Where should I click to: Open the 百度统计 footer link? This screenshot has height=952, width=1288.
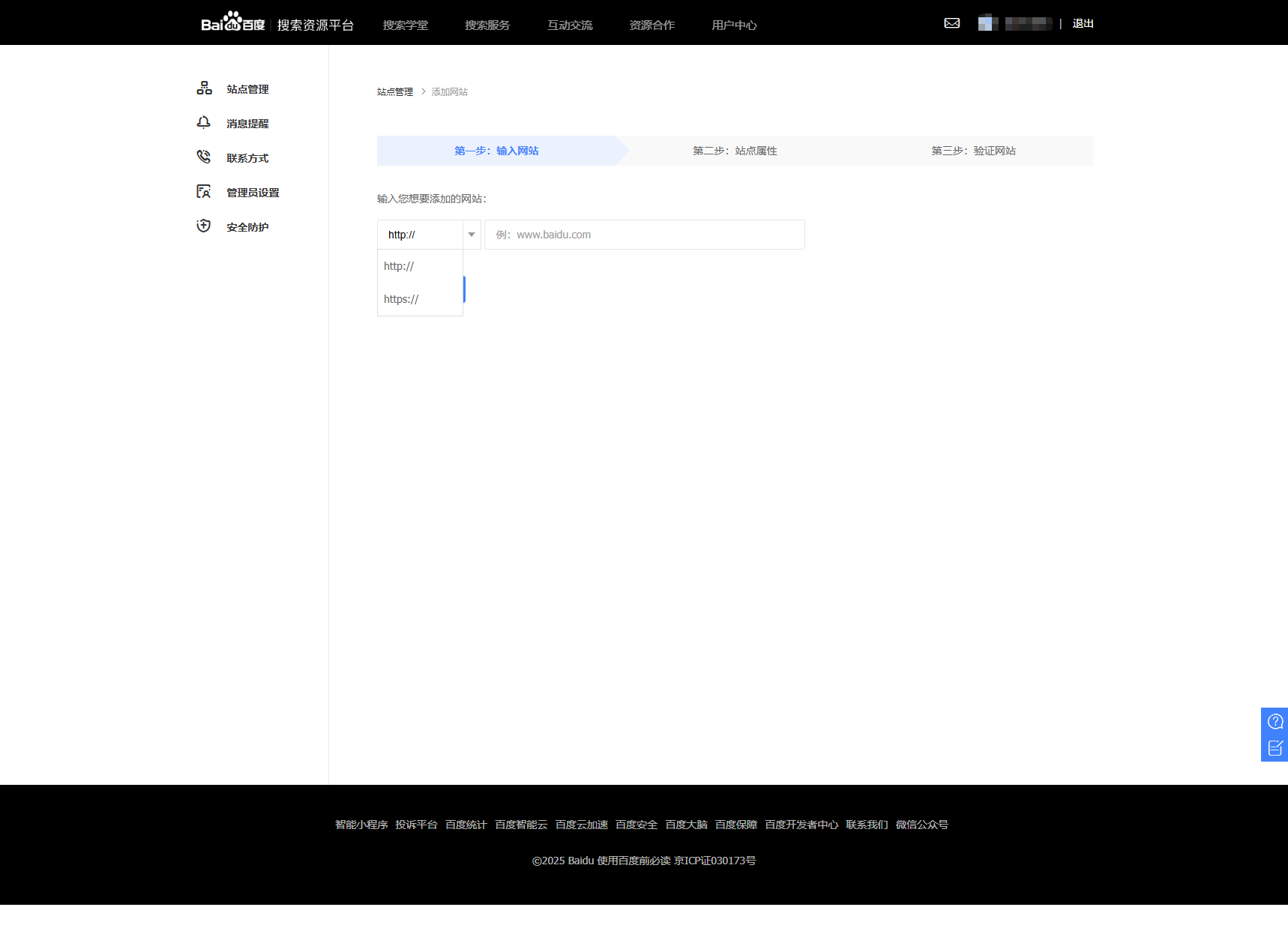point(466,825)
